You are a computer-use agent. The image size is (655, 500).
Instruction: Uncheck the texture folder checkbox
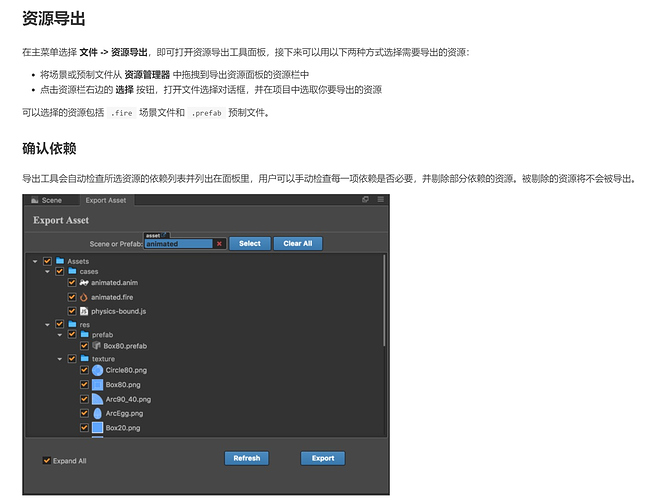pos(72,358)
